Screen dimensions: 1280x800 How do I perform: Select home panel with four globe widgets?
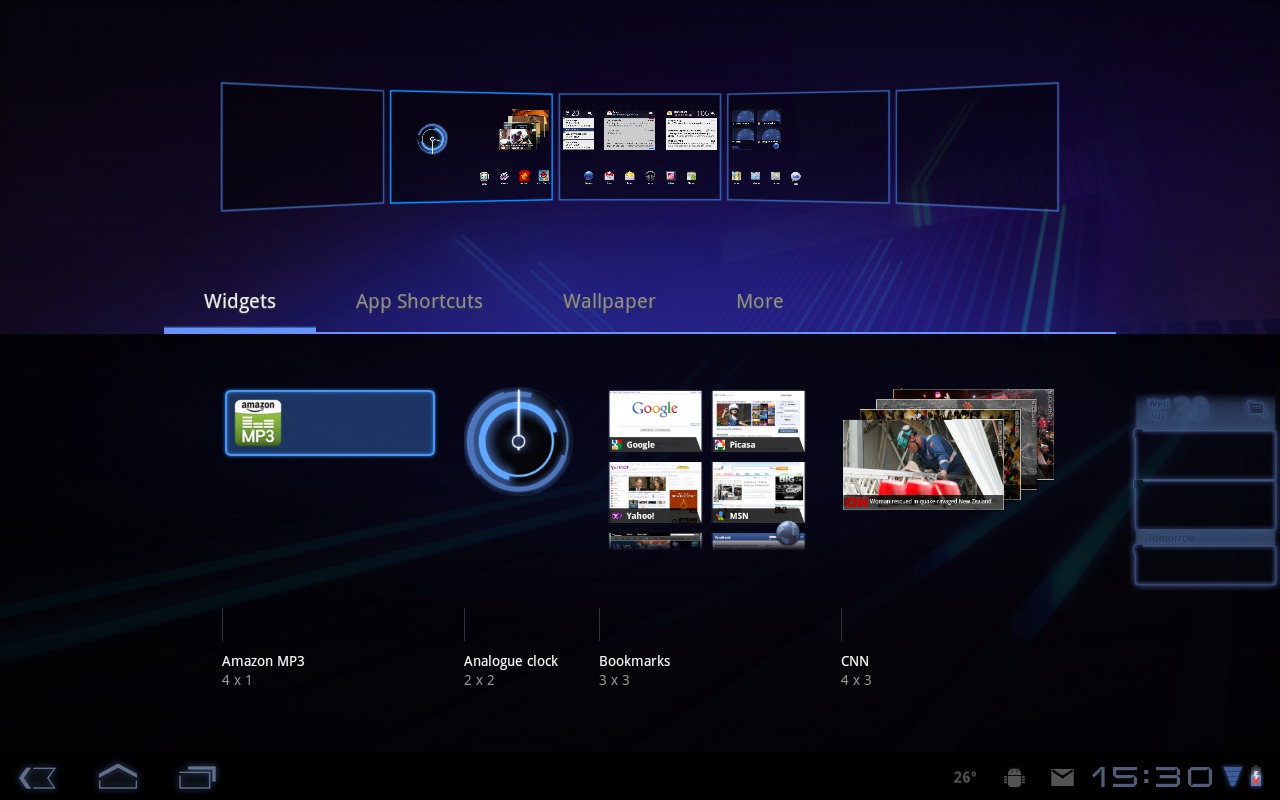[x=808, y=147]
